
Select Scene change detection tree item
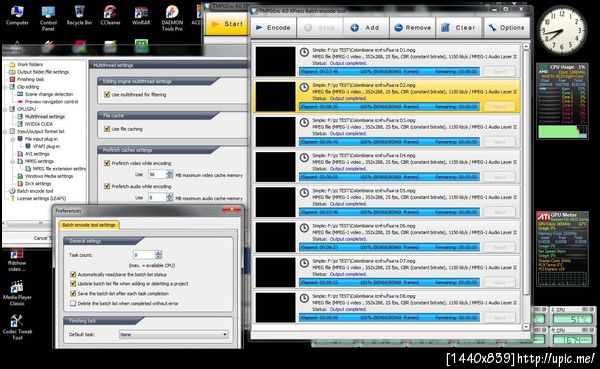(x=49, y=94)
